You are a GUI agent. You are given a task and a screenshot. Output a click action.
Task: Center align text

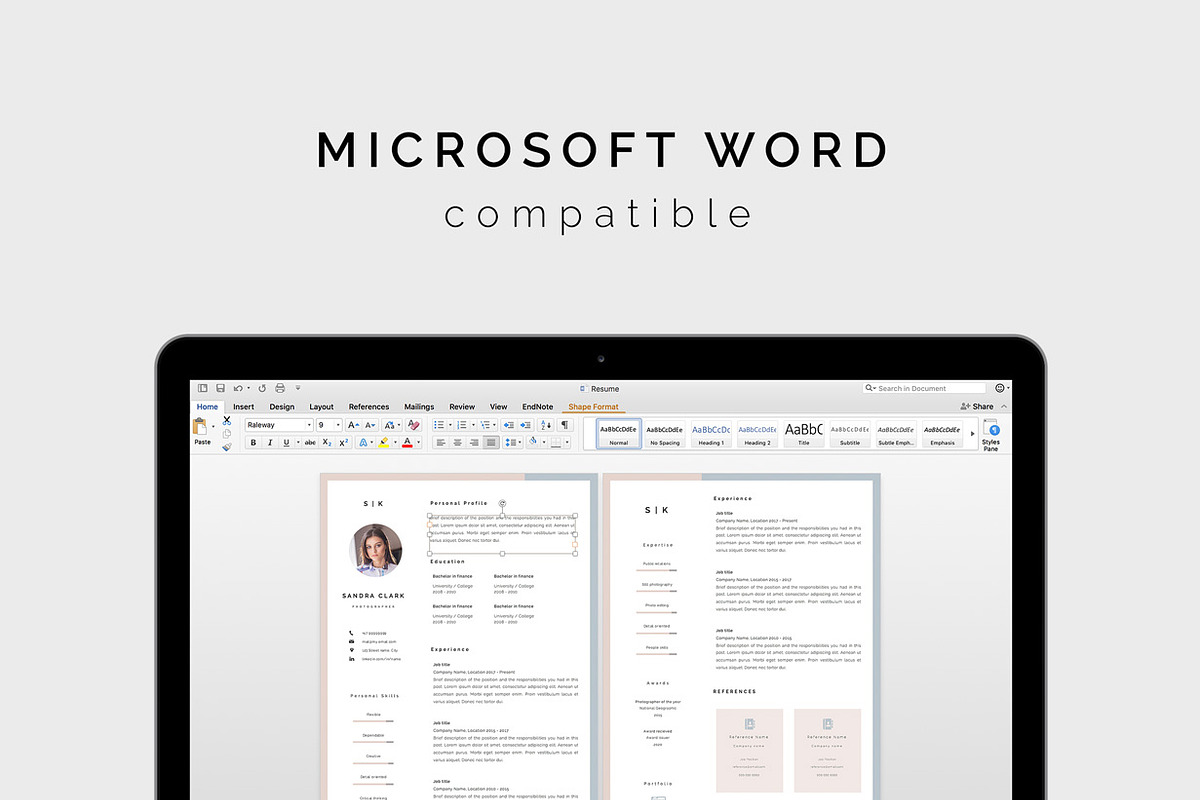(x=458, y=442)
